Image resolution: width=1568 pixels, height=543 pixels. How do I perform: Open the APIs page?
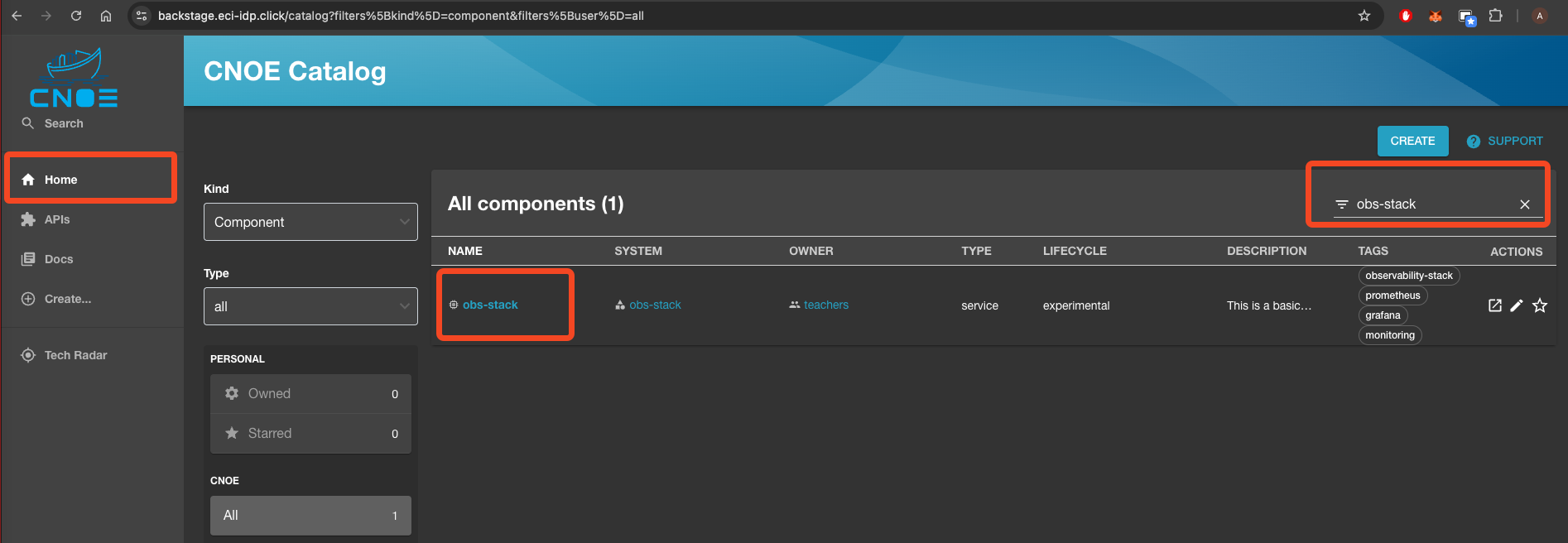point(56,219)
